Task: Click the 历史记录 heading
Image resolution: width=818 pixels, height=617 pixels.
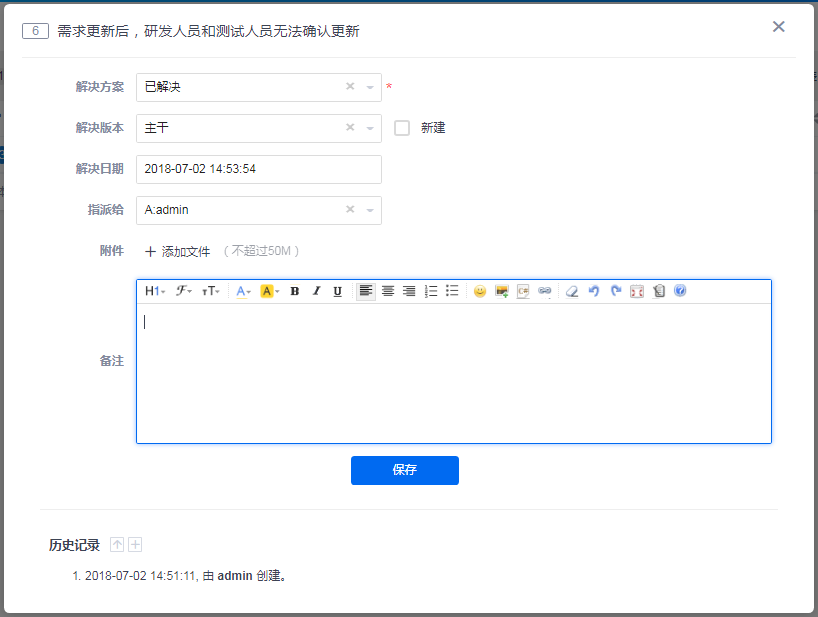Action: pos(74,545)
